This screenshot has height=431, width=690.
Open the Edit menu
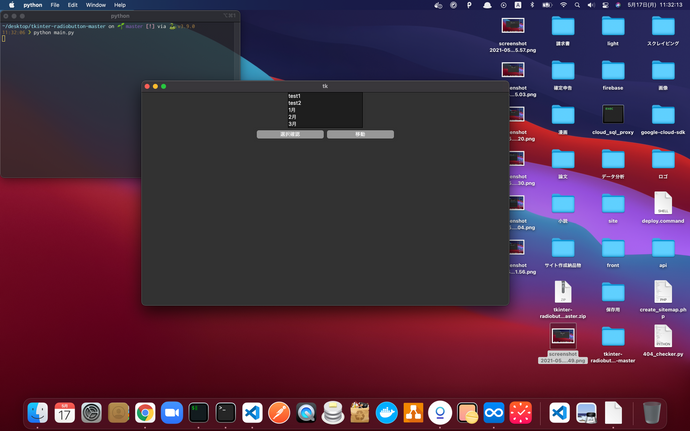73,5
